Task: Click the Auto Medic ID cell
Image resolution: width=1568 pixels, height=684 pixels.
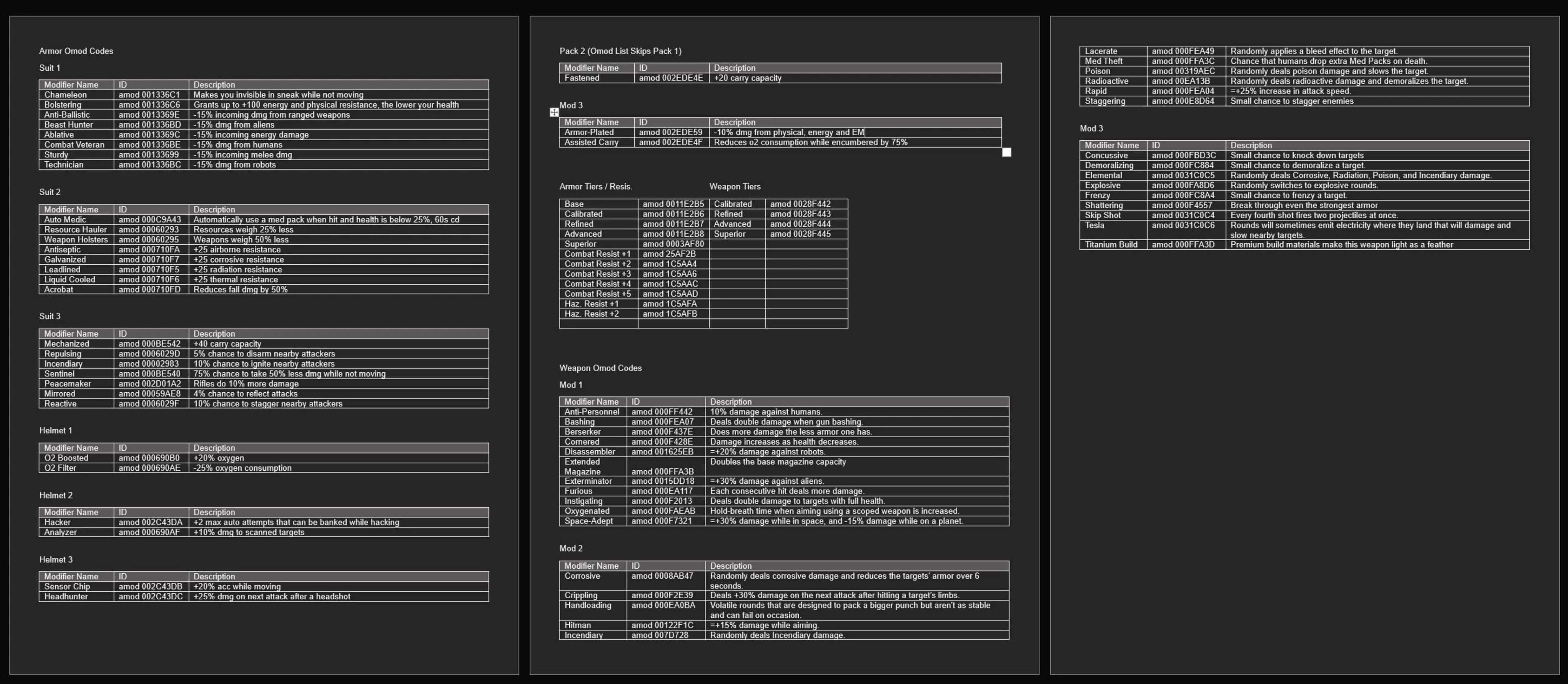Action: 150,220
